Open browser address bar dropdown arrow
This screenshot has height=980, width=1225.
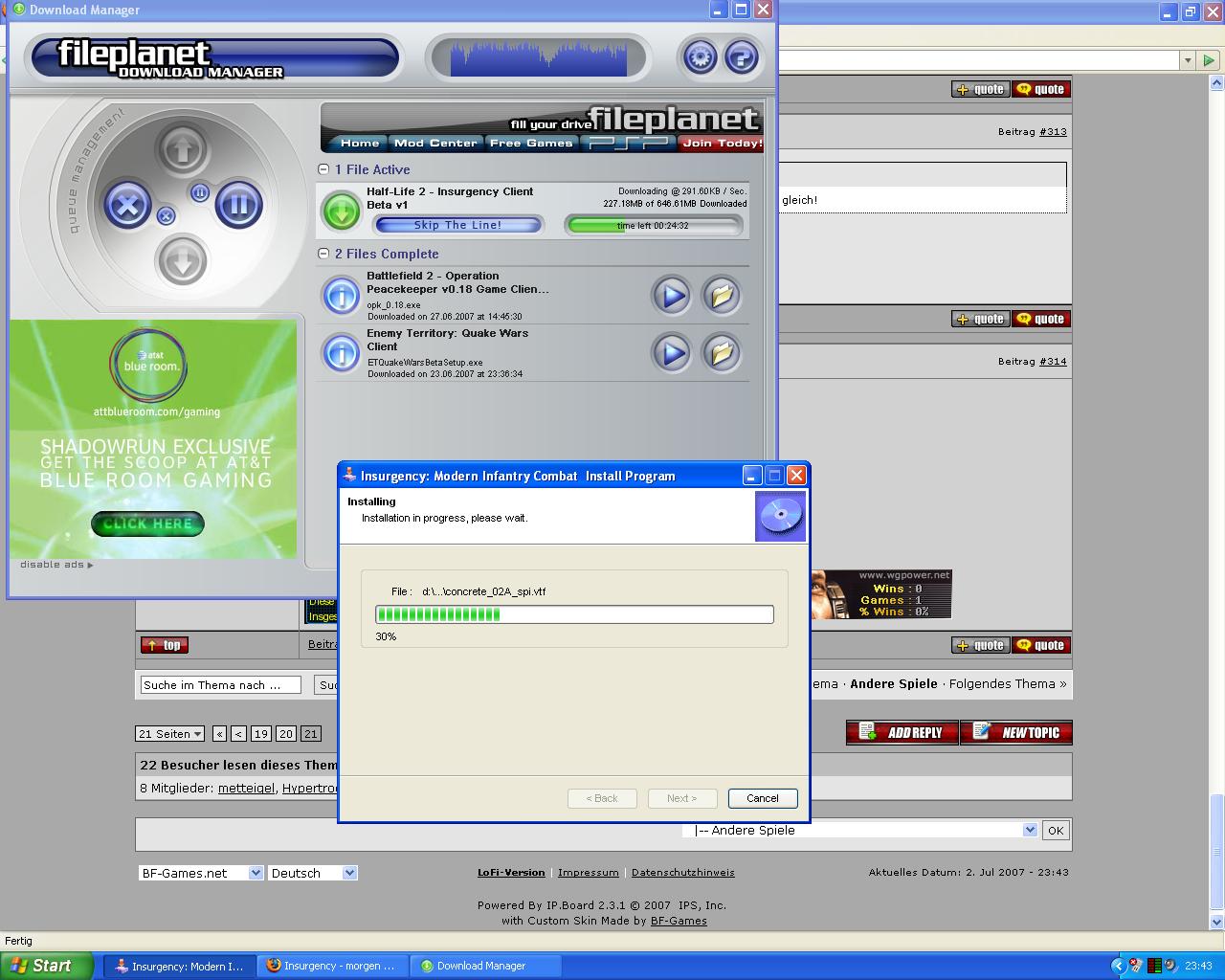tap(1188, 60)
